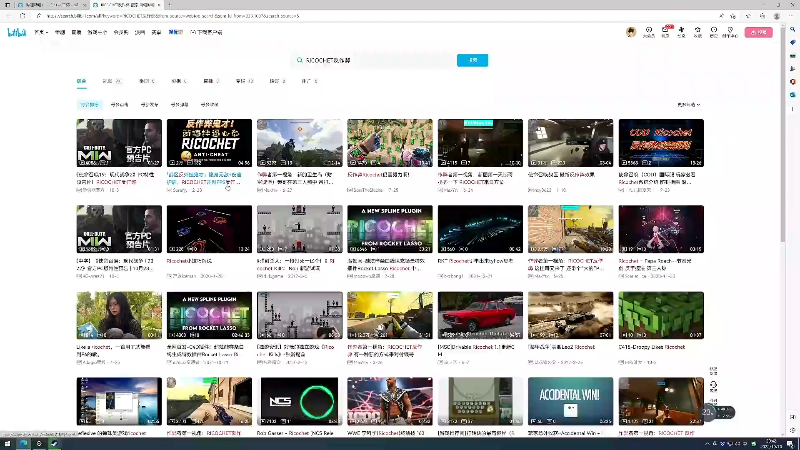
Task: Open the first MW official PC trailer thumbnail
Action: click(x=119, y=143)
